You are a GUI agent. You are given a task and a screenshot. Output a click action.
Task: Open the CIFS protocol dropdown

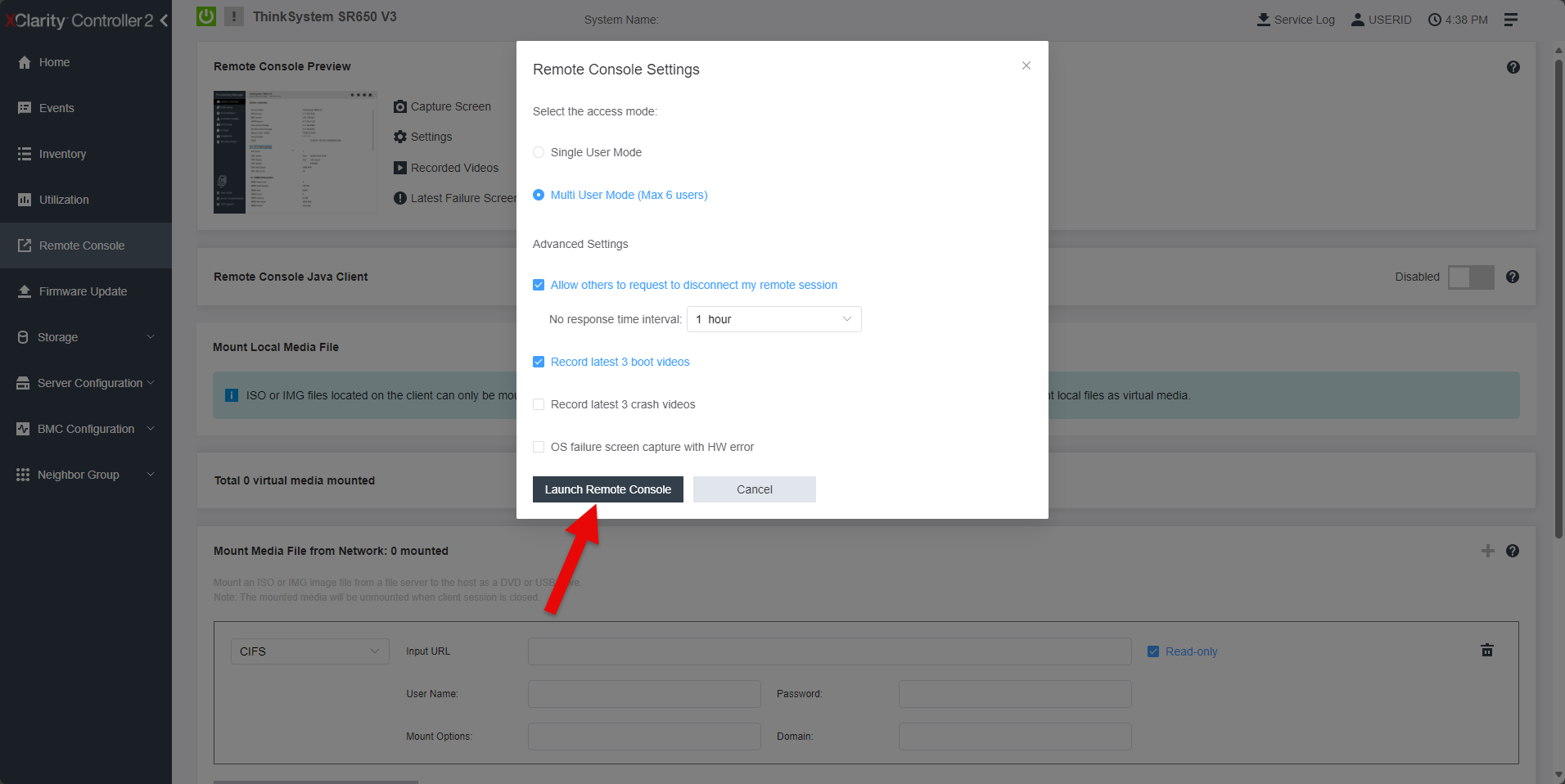[x=309, y=651]
